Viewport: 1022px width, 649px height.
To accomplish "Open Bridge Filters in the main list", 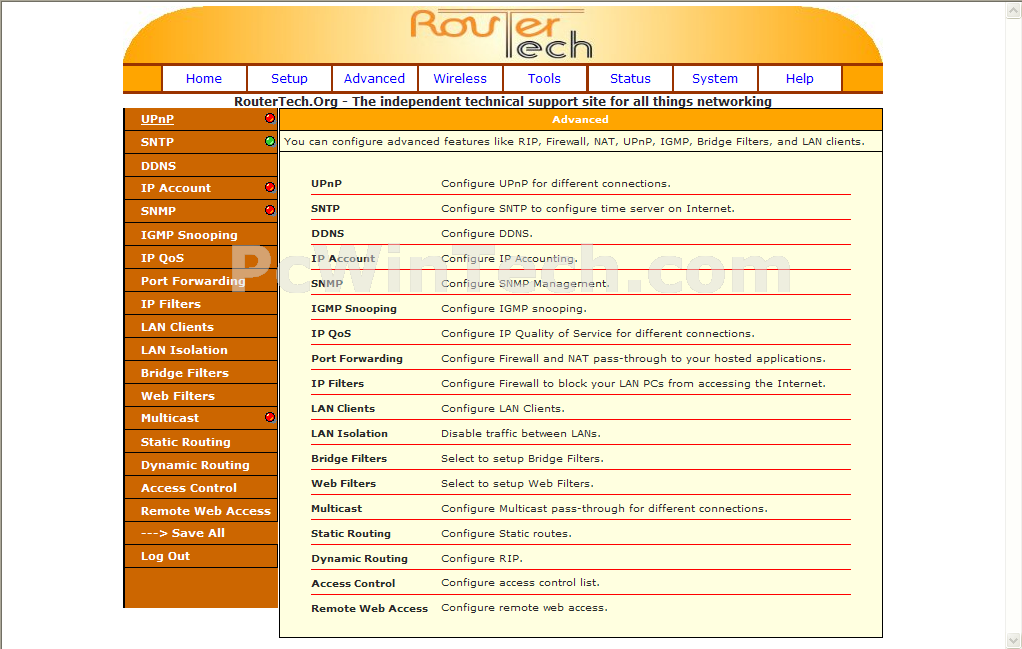I will pos(349,459).
